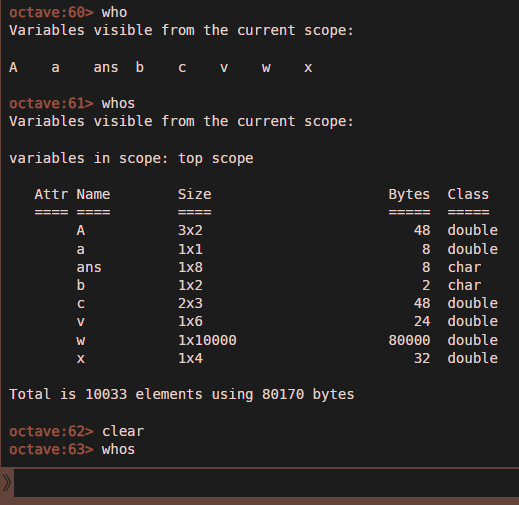Click variable name 'A' in whos table

tap(81, 230)
